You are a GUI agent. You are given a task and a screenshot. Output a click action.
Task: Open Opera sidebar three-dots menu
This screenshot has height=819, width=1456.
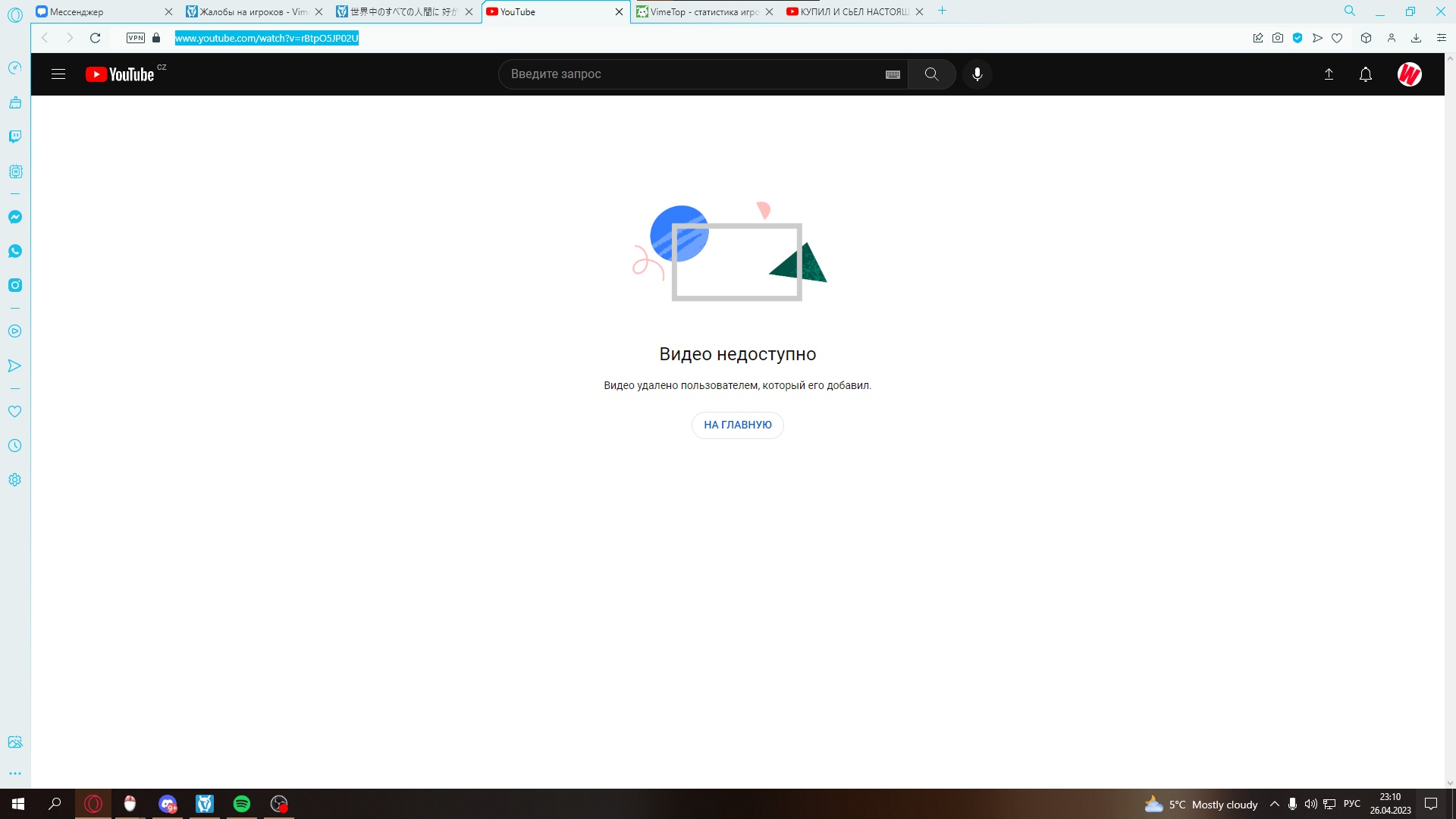point(15,773)
